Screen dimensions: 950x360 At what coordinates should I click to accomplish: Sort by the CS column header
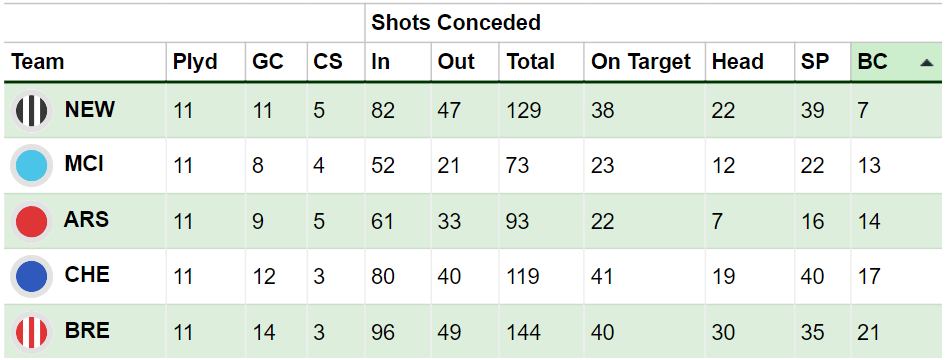(328, 62)
